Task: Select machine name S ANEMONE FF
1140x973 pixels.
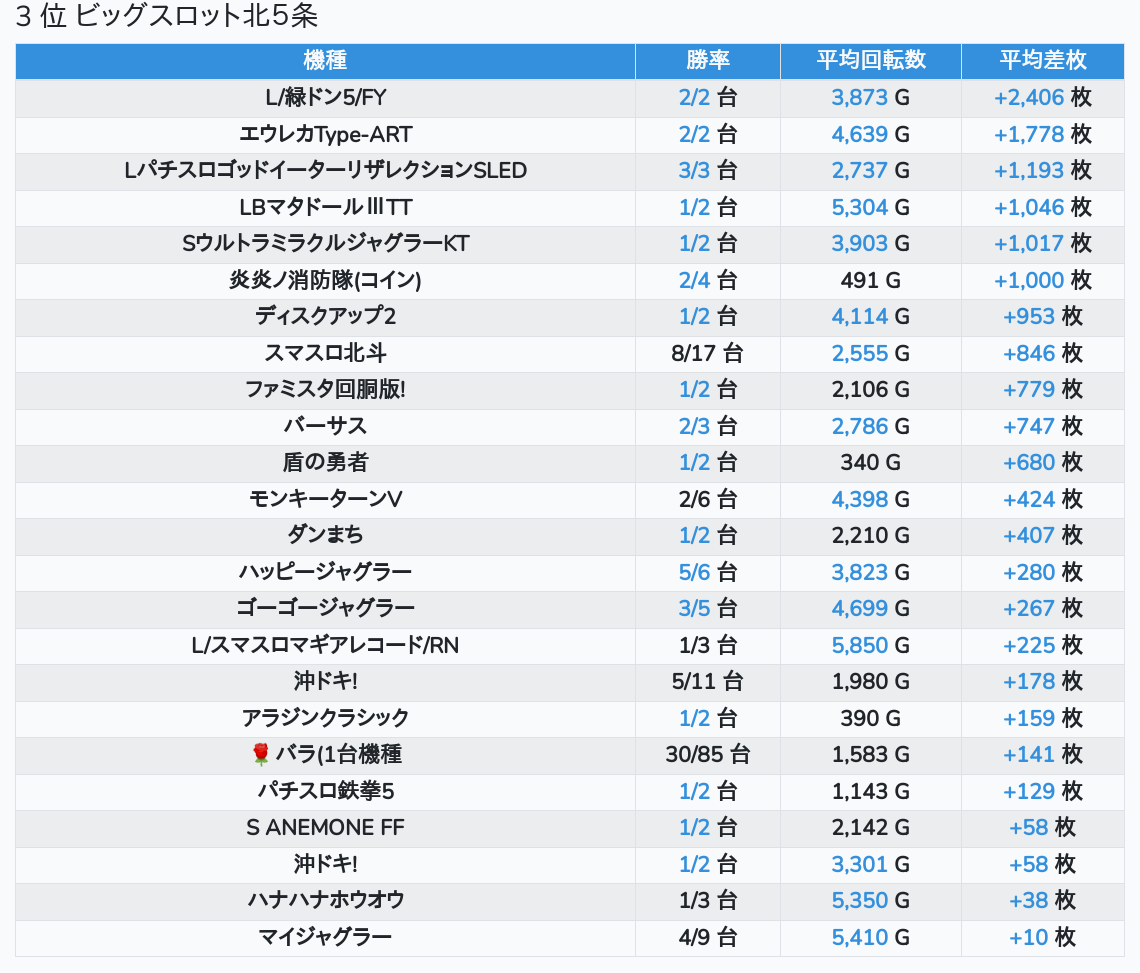Action: 325,828
